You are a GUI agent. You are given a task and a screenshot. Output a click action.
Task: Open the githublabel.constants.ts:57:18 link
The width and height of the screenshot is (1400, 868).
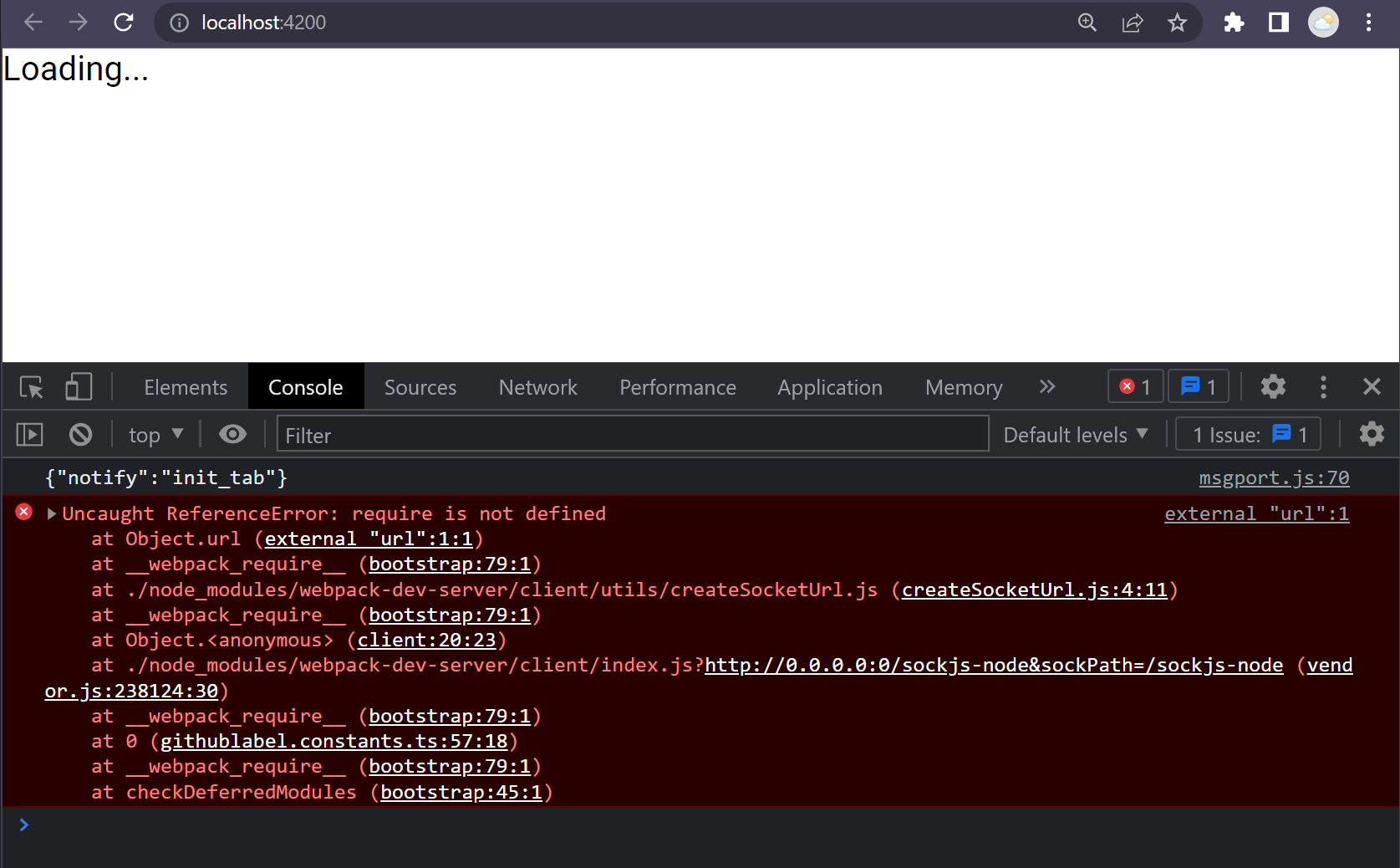click(333, 741)
